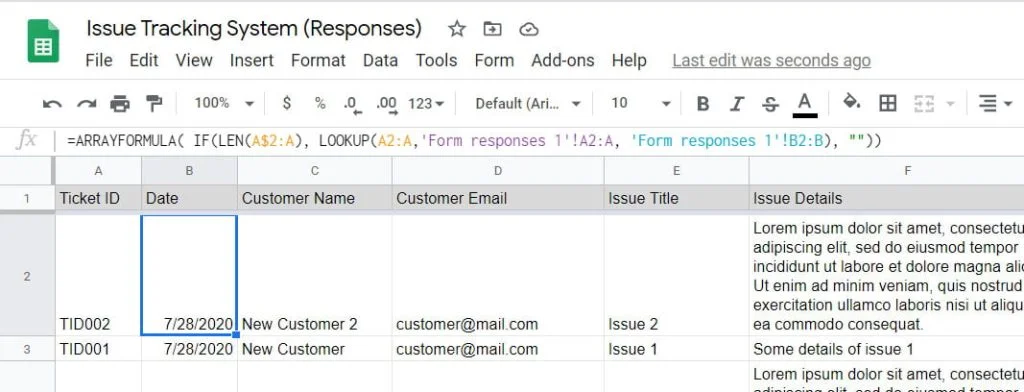Select cell containing TID001
Image resolution: width=1024 pixels, height=392 pixels.
coord(99,349)
